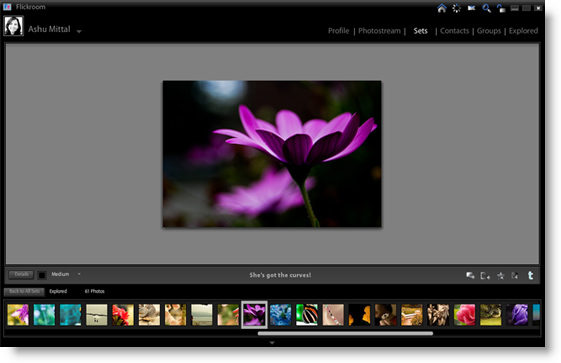
Task: Click the '61 Photos' count label
Action: pos(94,291)
